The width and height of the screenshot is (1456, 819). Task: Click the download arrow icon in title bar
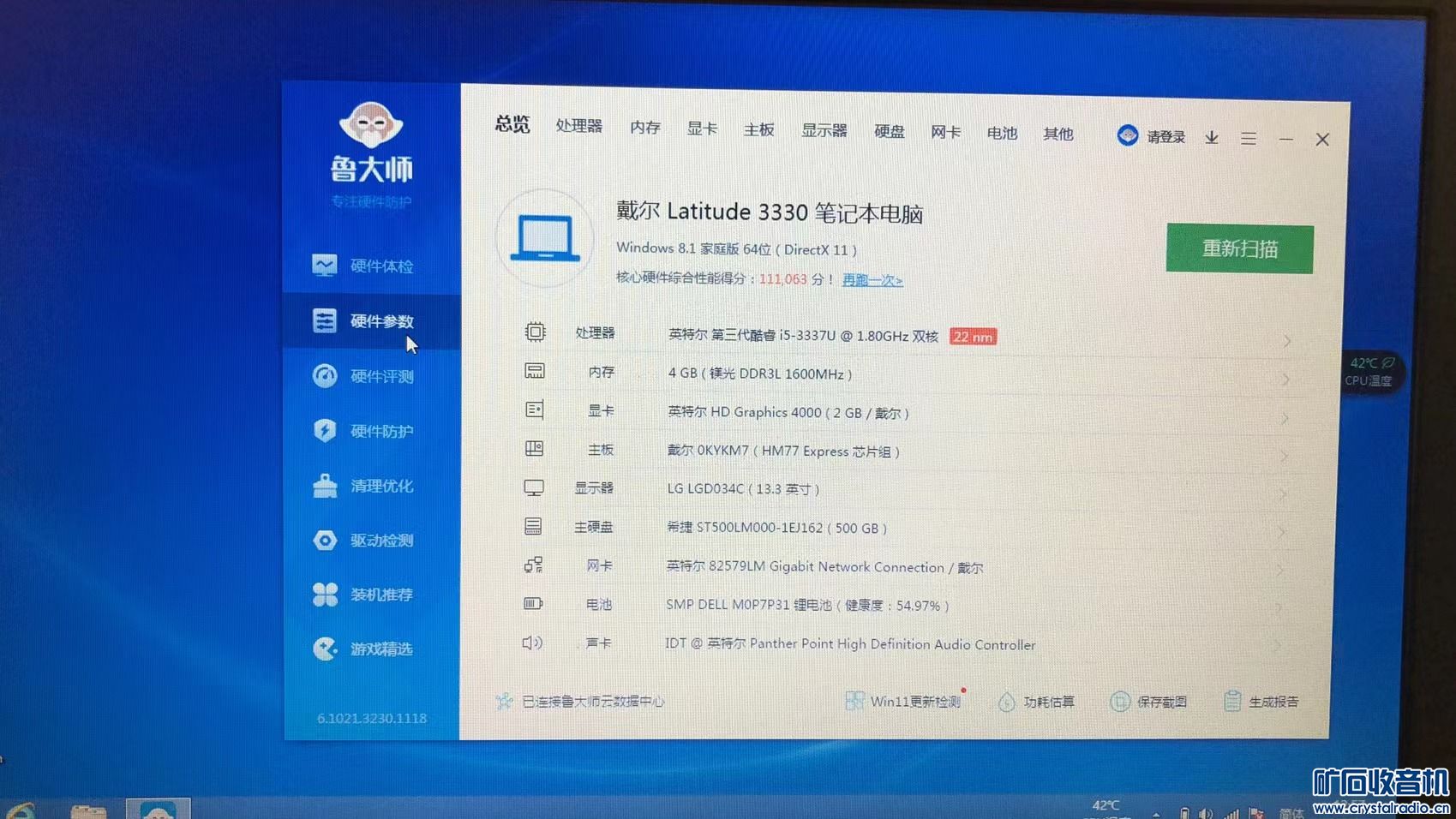coord(1212,137)
